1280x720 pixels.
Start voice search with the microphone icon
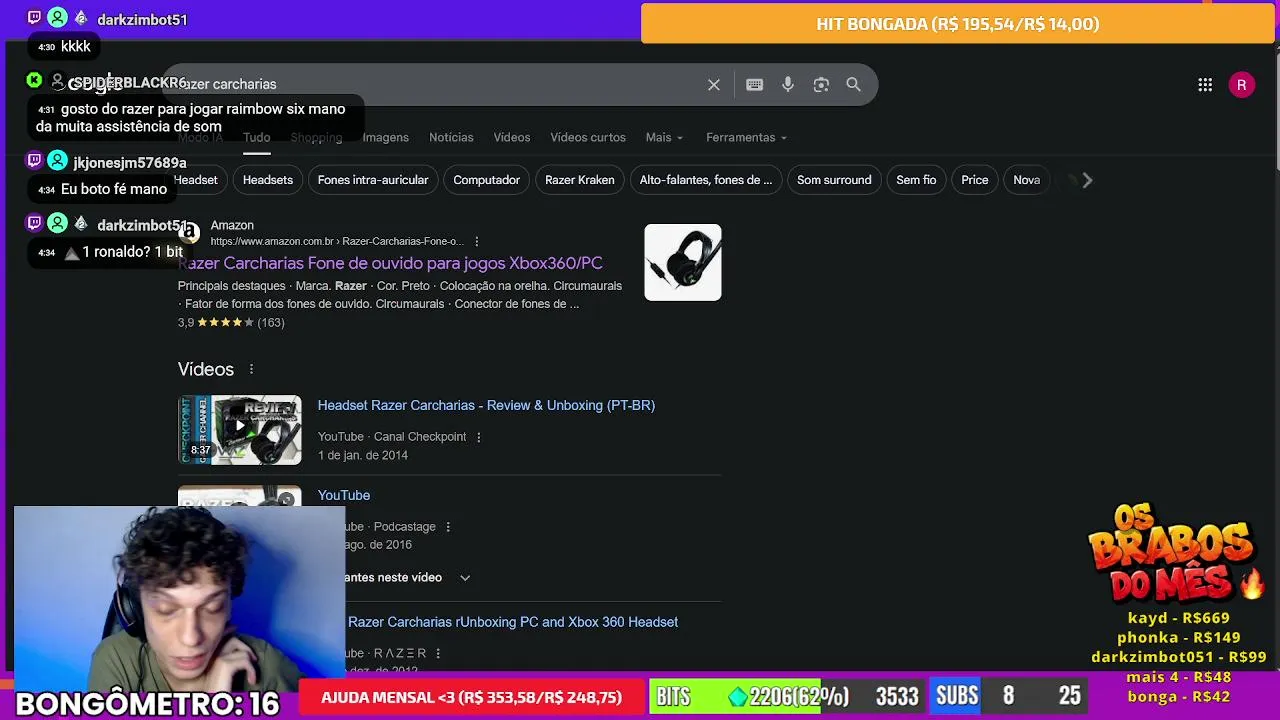click(788, 85)
